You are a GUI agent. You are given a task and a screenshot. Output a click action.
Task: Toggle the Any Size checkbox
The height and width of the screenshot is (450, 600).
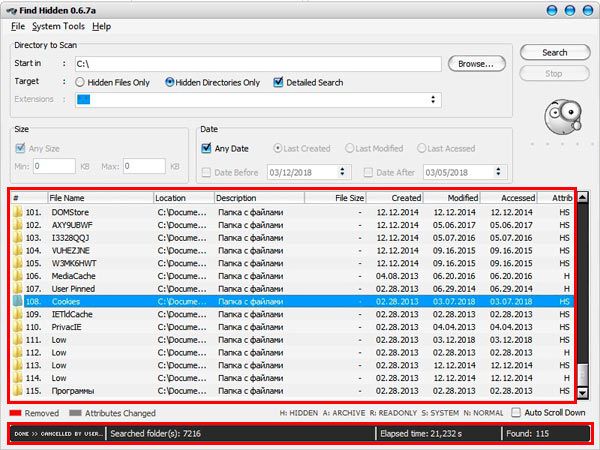20,148
